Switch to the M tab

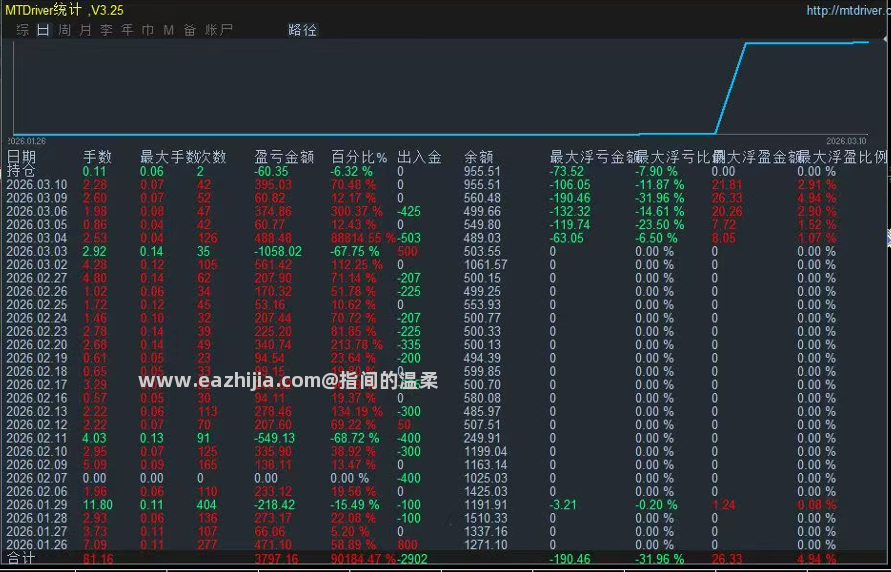point(169,30)
